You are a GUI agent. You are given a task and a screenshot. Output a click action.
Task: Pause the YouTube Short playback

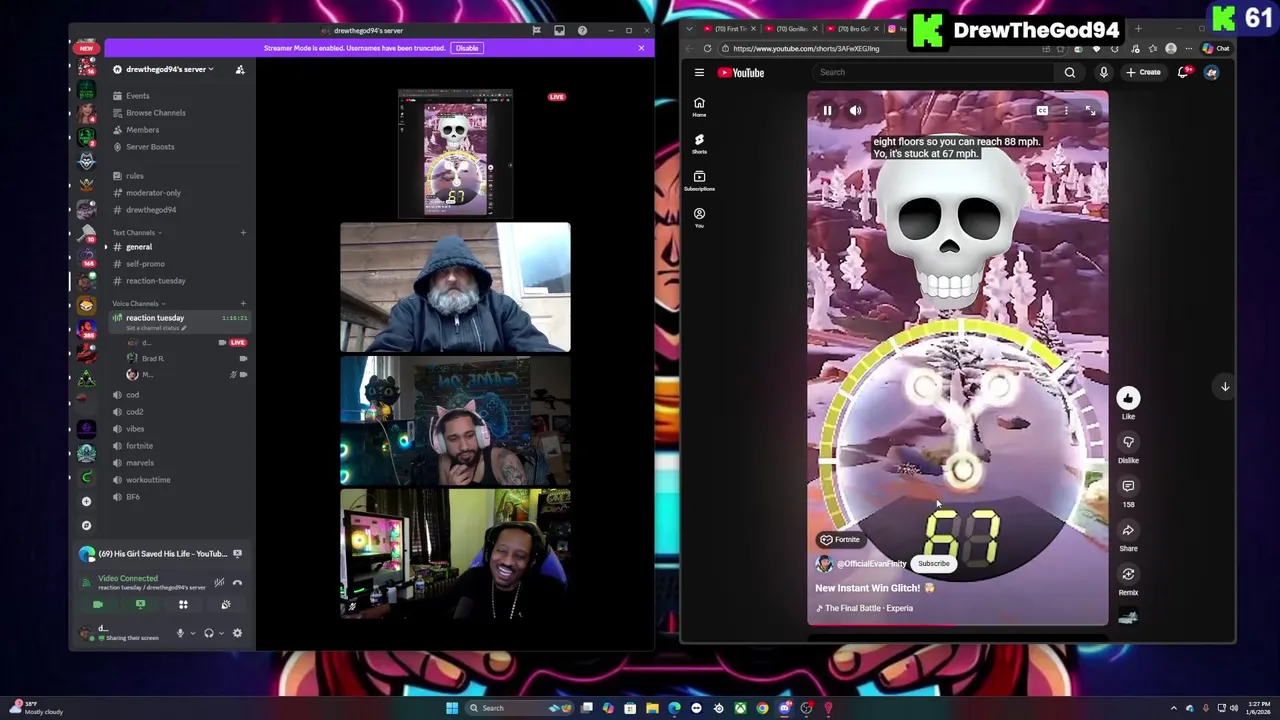pos(827,111)
